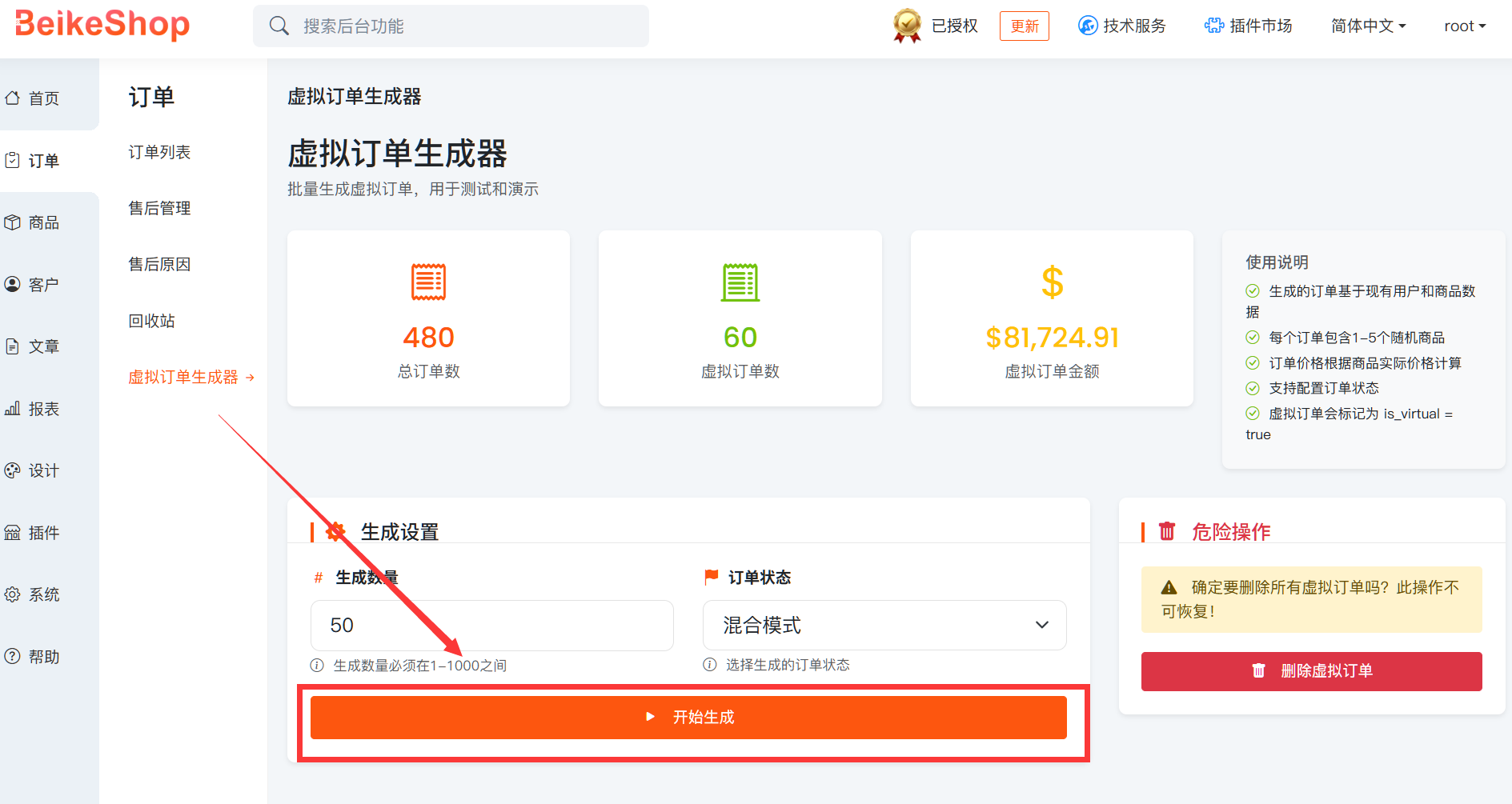Open the Articles (文章) document icon
Viewport: 1512px width, 804px height.
13,346
